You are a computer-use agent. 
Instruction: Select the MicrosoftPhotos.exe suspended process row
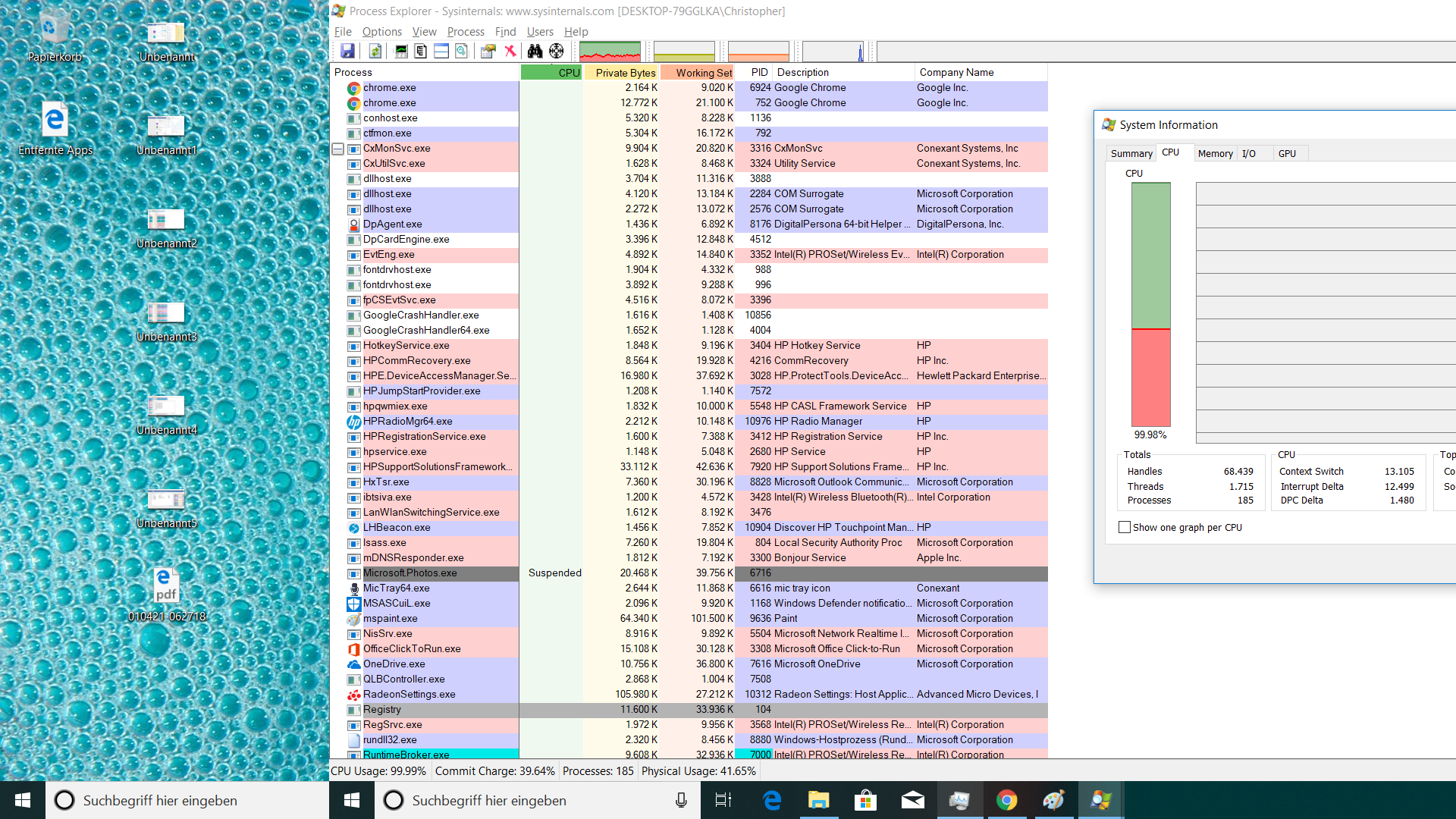(409, 573)
